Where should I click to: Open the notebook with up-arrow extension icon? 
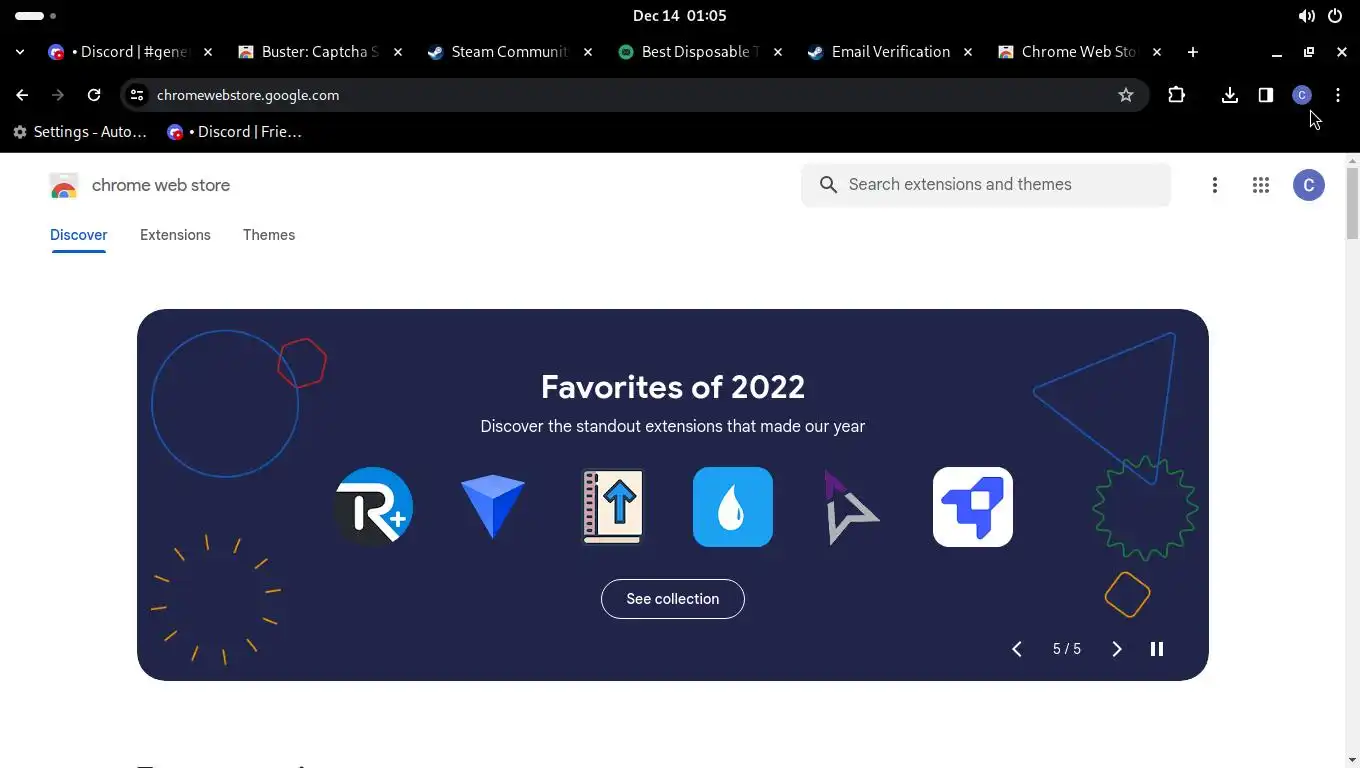click(613, 507)
